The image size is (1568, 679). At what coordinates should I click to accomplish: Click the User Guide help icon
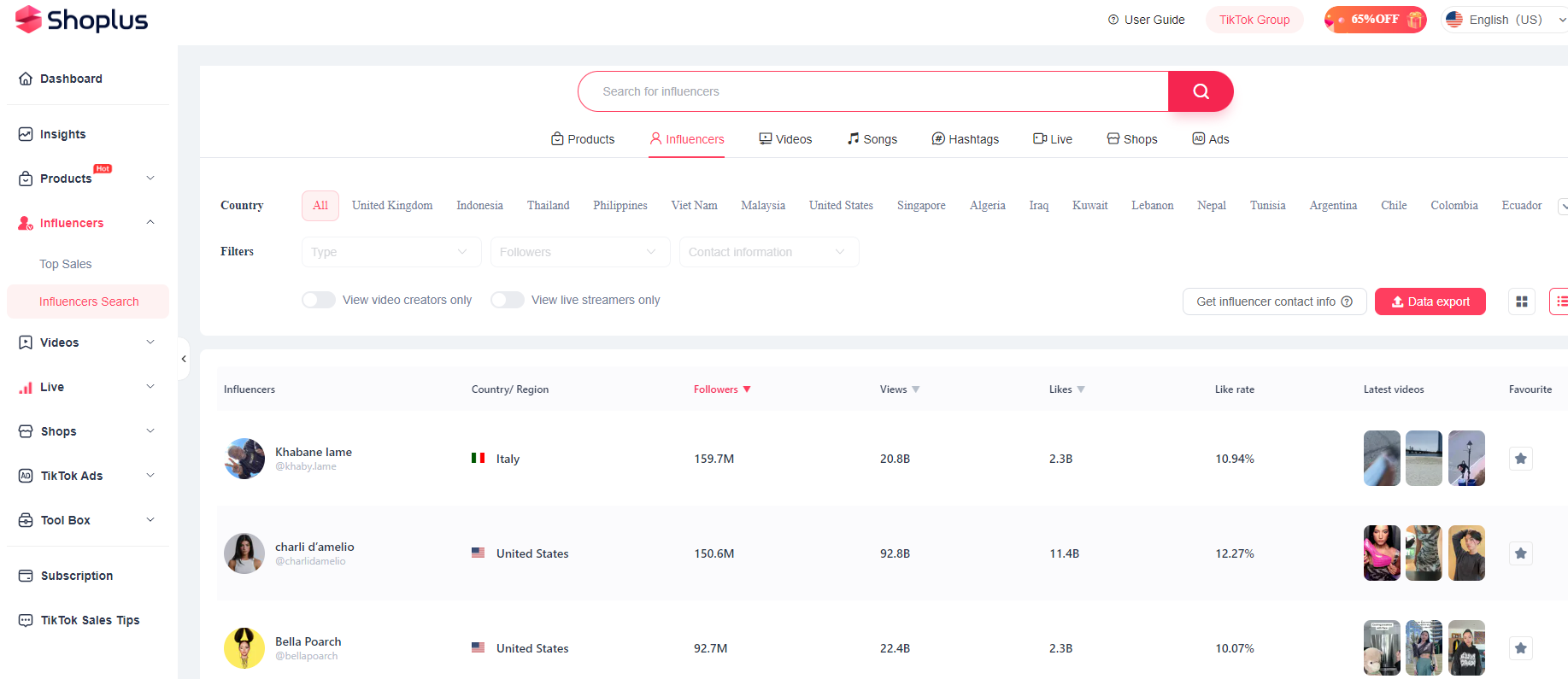tap(1113, 20)
